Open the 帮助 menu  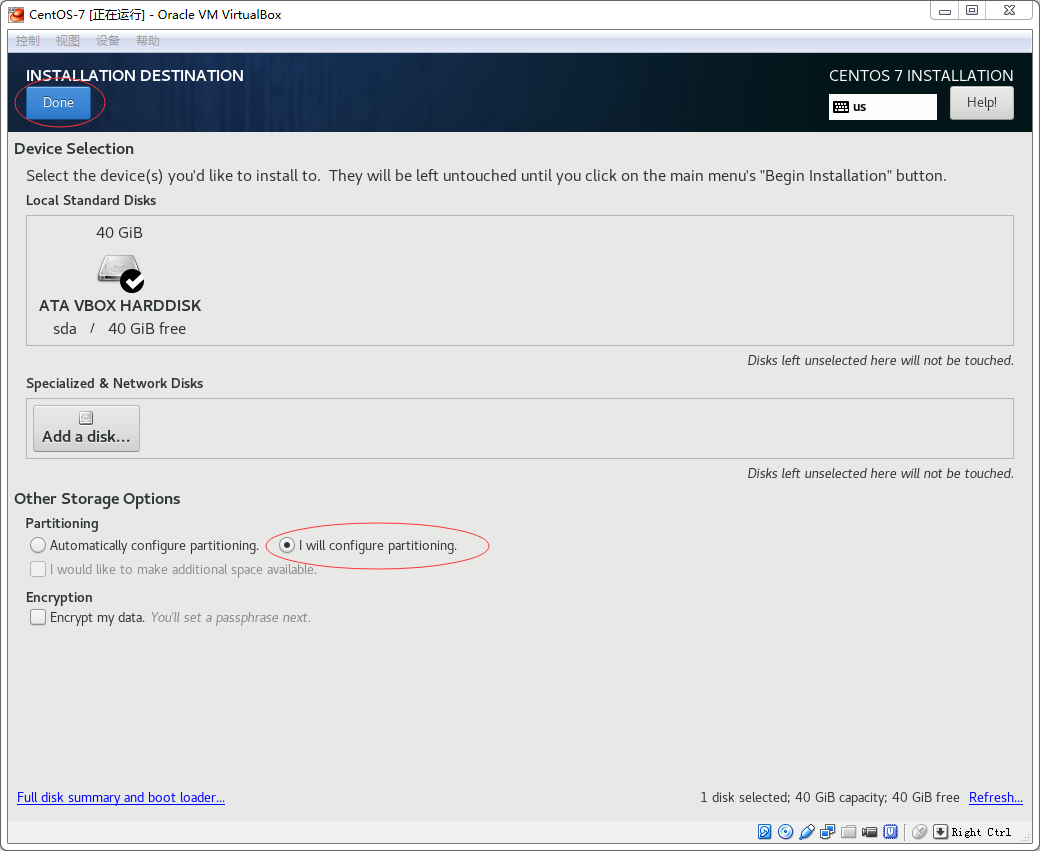click(148, 40)
